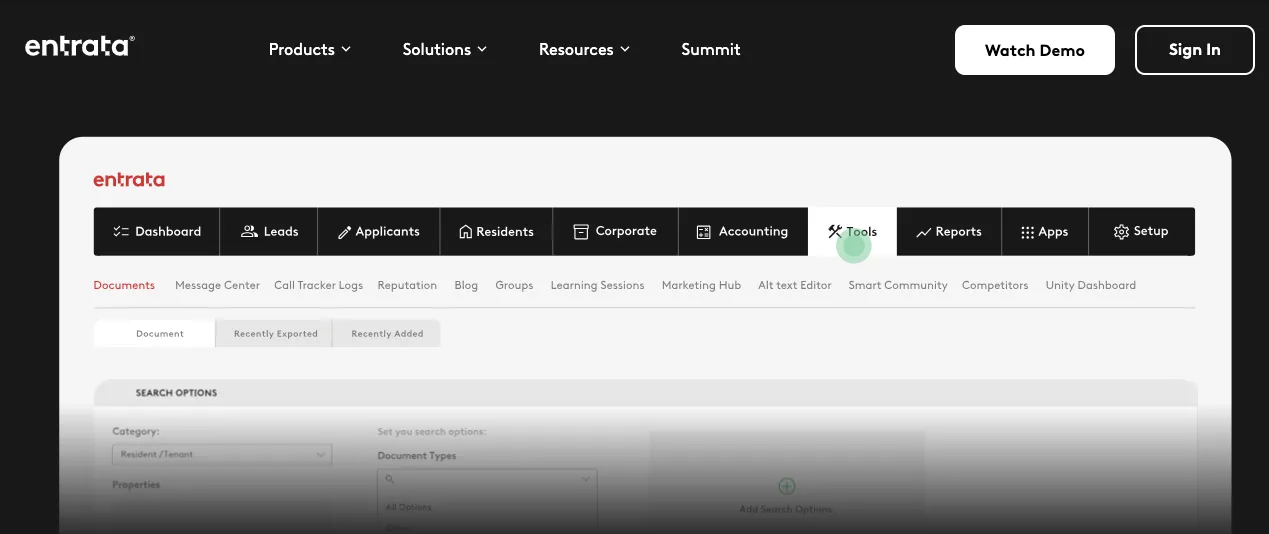This screenshot has width=1269, height=534.
Task: Click the Applicants pencil icon
Action: [x=344, y=232]
